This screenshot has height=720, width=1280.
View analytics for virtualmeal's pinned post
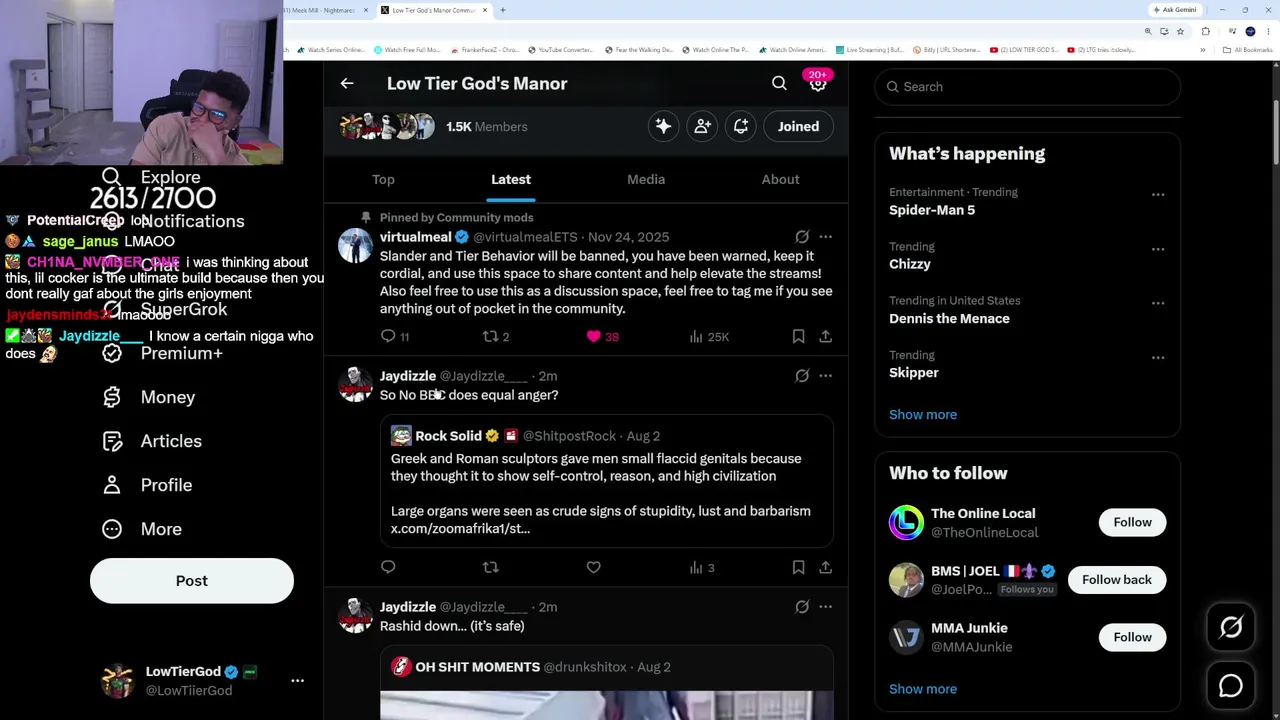tap(696, 337)
